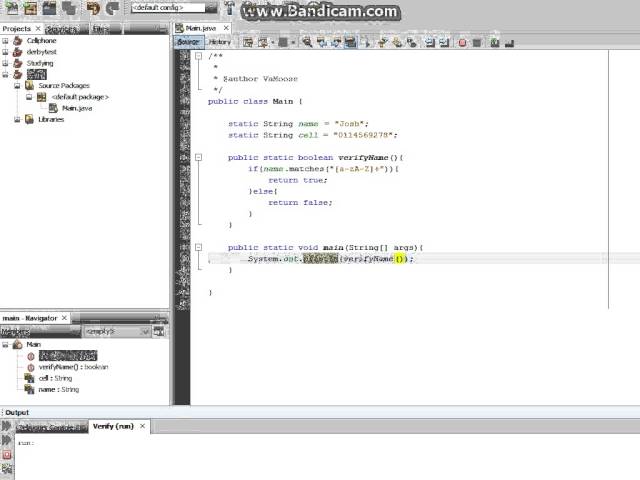Click the Shift Line Right icon
640x480 pixels.
pos(444,42)
